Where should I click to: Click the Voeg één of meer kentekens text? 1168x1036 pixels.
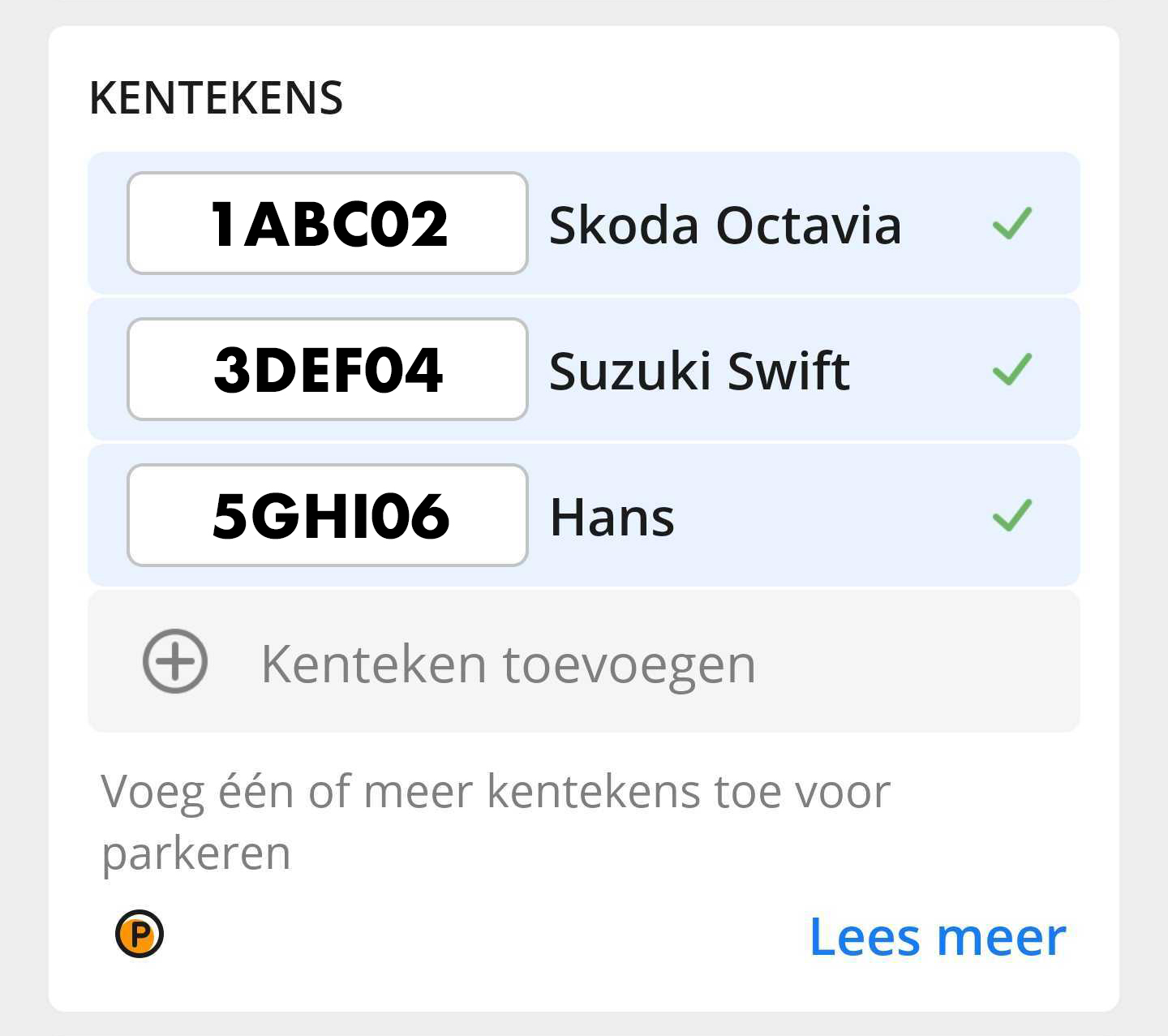[x=496, y=822]
